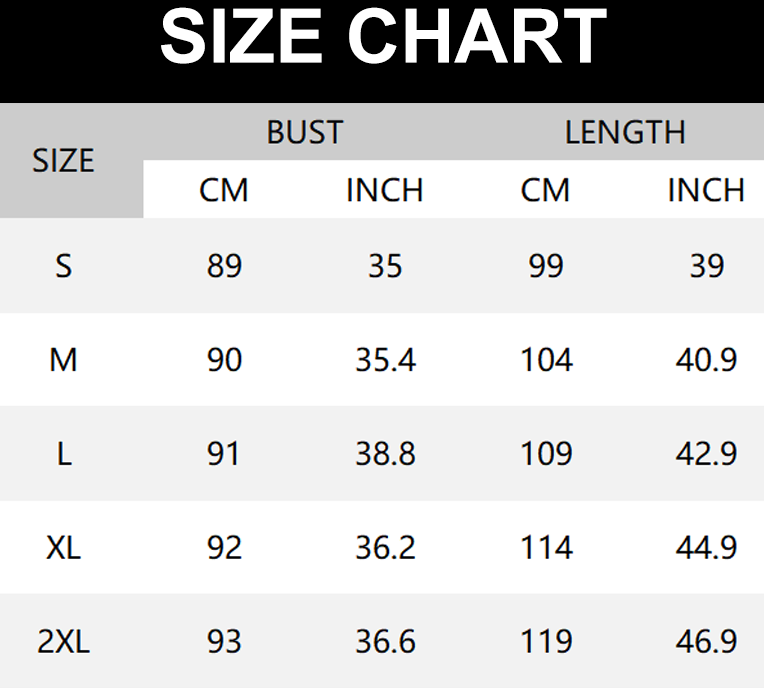Select the 42.9 length inch value

click(706, 454)
